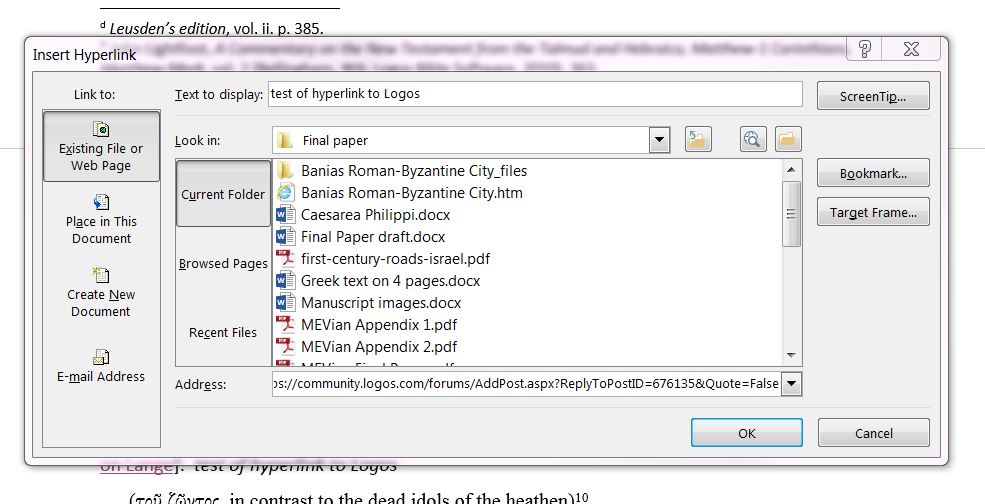Click the Word icon beside Caesarea Philippi.docx
The width and height of the screenshot is (985, 504).
285,214
